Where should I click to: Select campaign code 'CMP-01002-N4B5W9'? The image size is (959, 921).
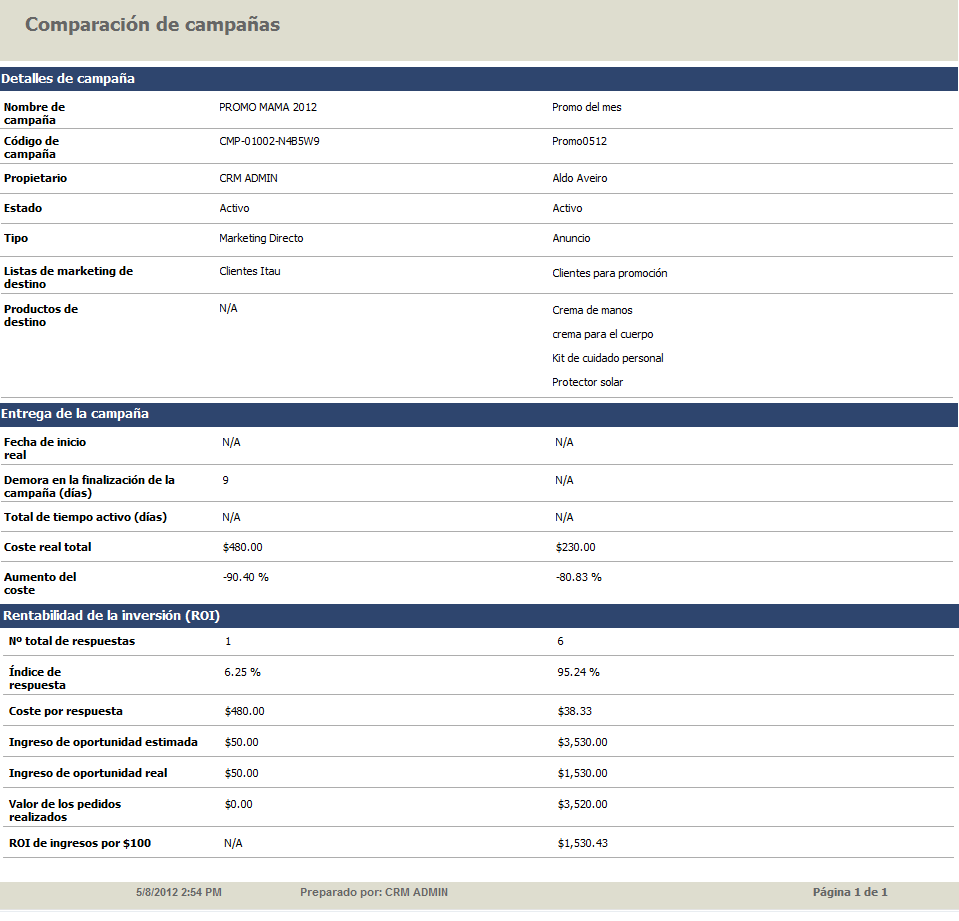[x=269, y=141]
